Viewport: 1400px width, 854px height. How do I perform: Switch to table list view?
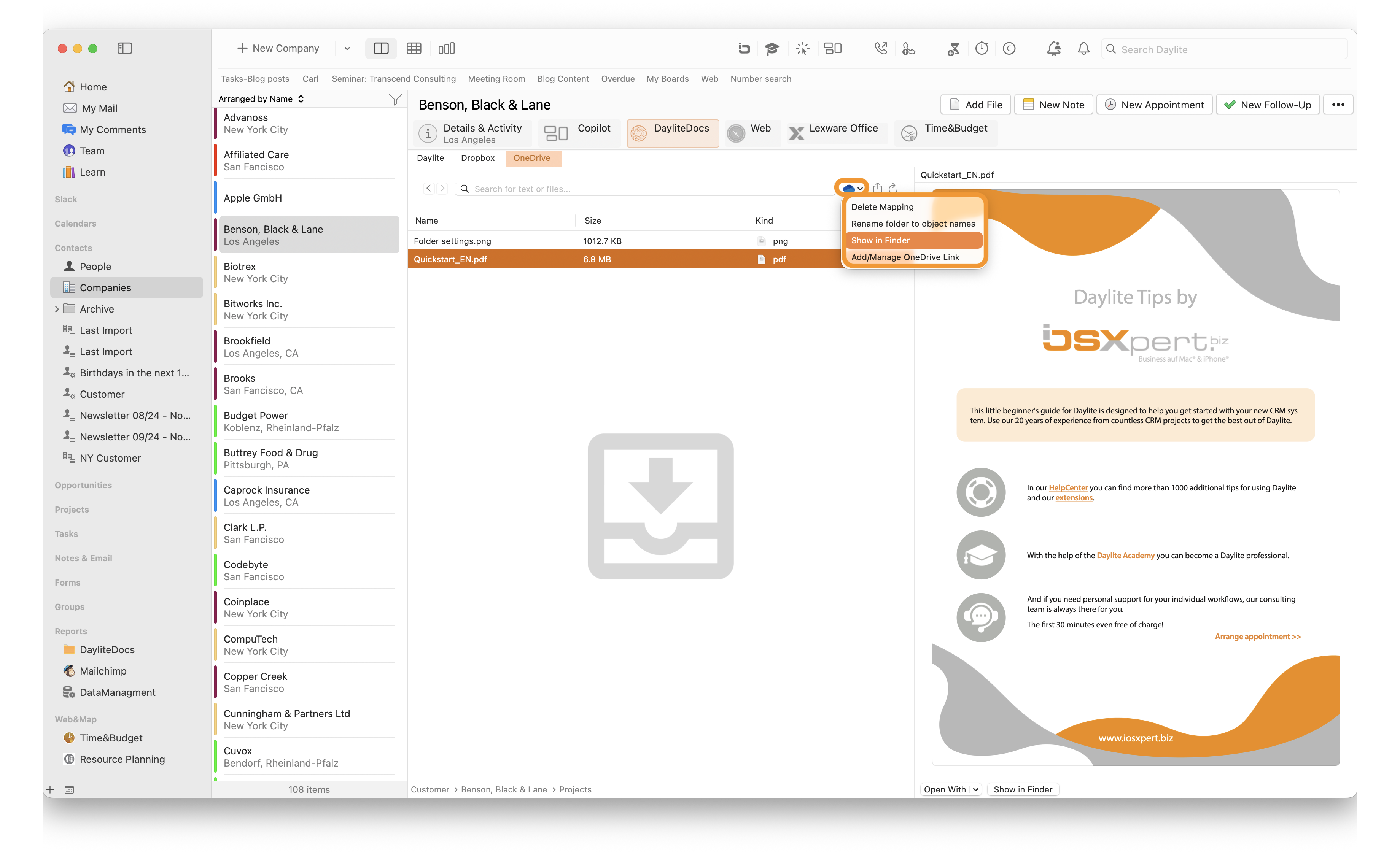click(x=414, y=48)
